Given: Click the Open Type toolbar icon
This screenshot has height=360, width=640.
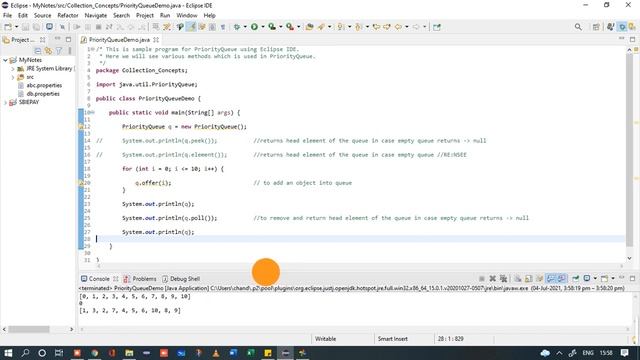Looking at the screenshot, I should 310,27.
